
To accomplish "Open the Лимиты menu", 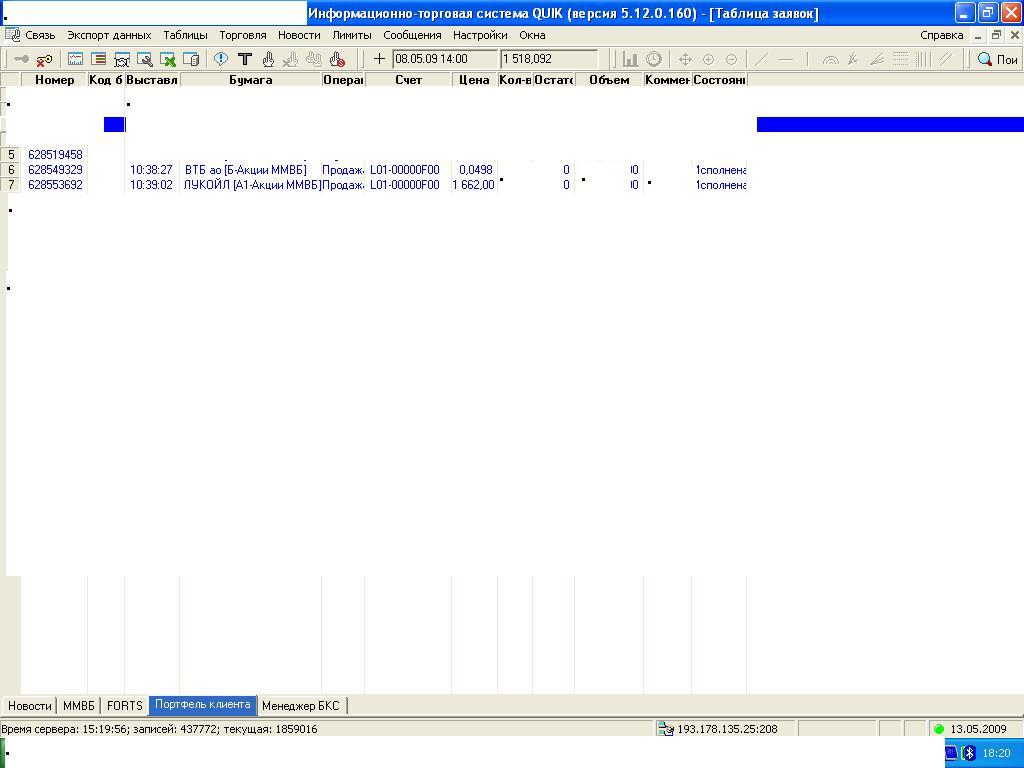I will [352, 35].
